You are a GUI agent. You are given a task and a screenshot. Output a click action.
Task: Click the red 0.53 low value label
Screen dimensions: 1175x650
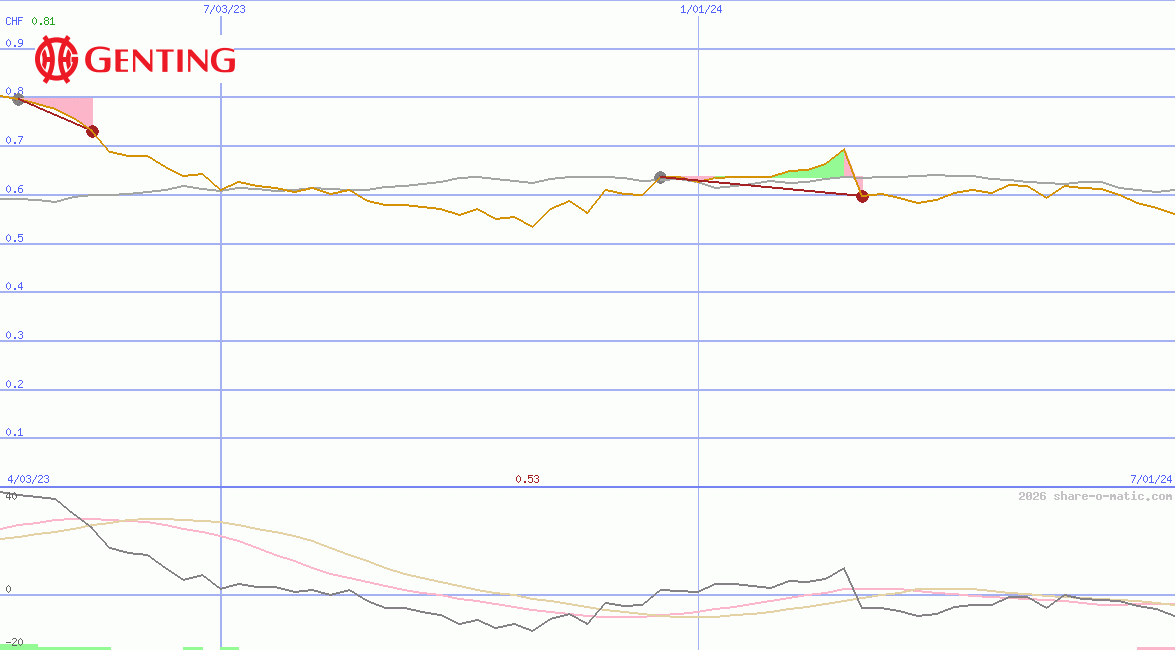[x=527, y=479]
